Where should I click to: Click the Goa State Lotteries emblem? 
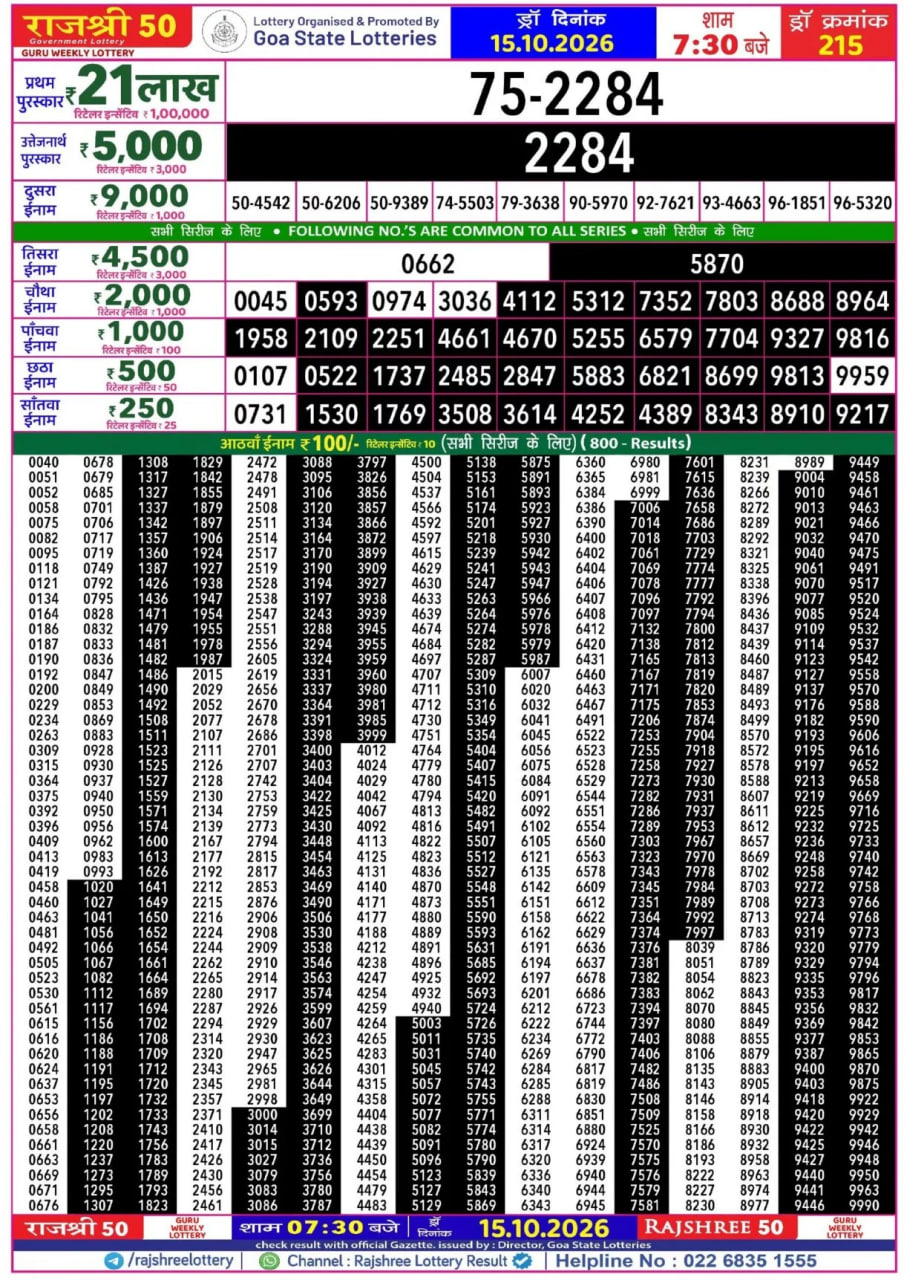pos(224,31)
